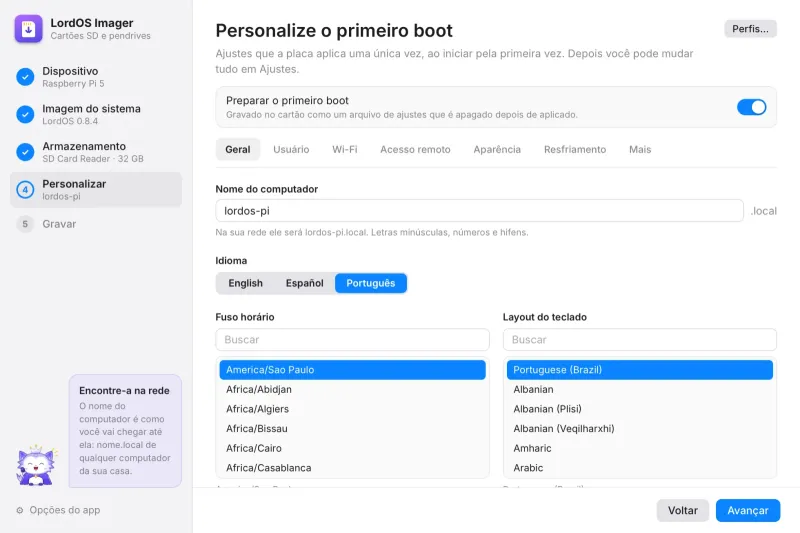This screenshot has height=533, width=800.
Task: Click the LordOS Imager app logo icon
Action: pyautogui.click(x=28, y=29)
